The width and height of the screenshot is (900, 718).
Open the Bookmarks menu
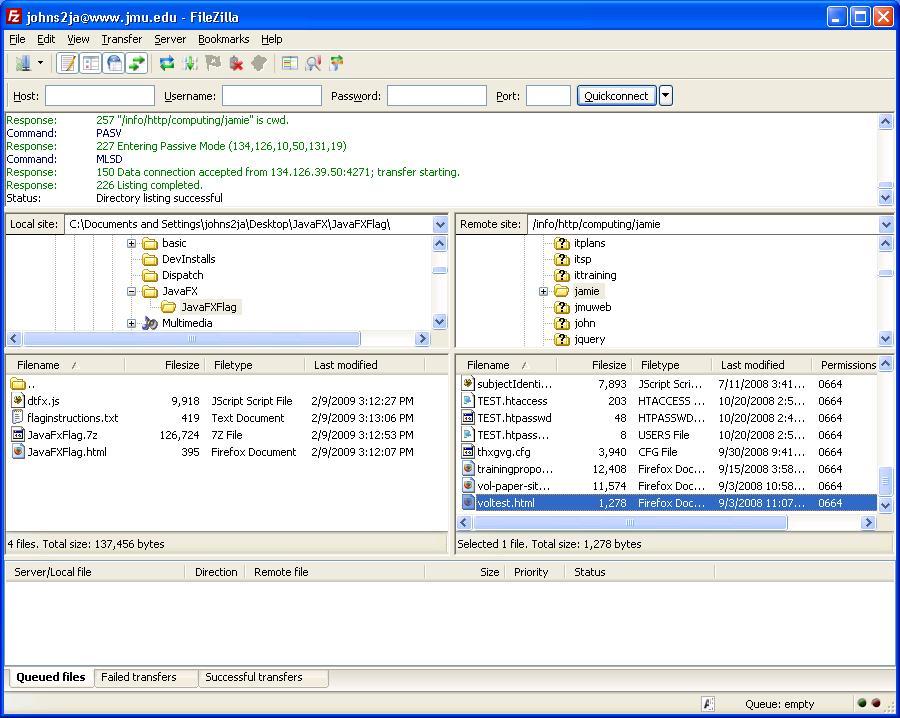(223, 39)
